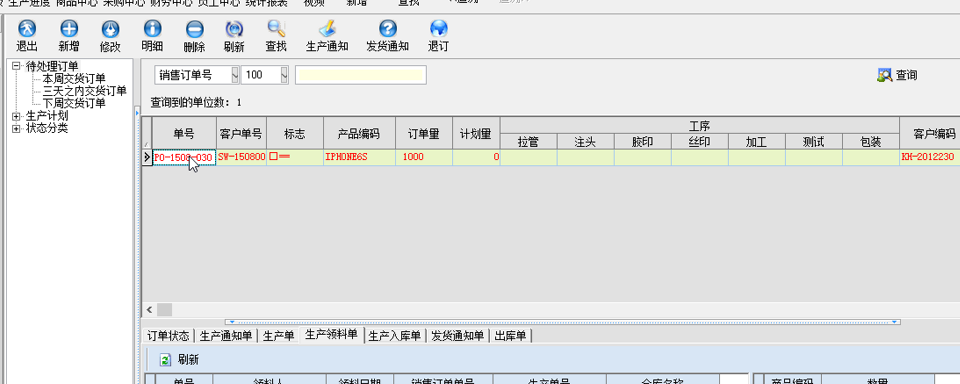Click the 删除 delete icon
The image size is (960, 384).
pyautogui.click(x=194, y=29)
